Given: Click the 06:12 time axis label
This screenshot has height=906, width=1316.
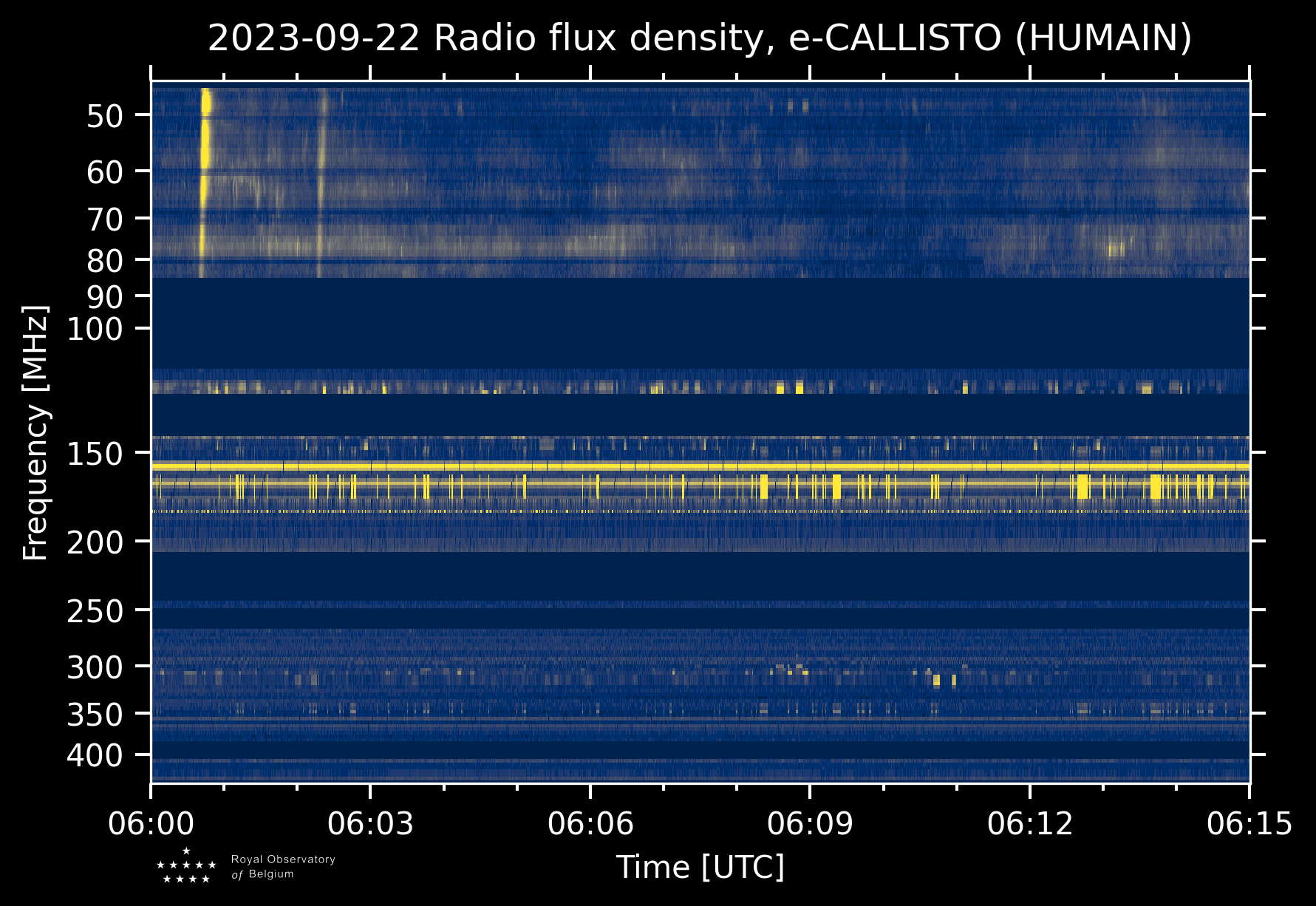Looking at the screenshot, I should tap(1029, 823).
